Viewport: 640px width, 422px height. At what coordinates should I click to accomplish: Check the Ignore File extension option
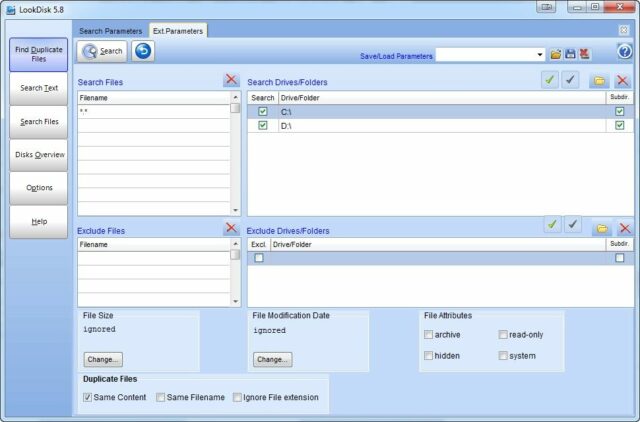237,397
